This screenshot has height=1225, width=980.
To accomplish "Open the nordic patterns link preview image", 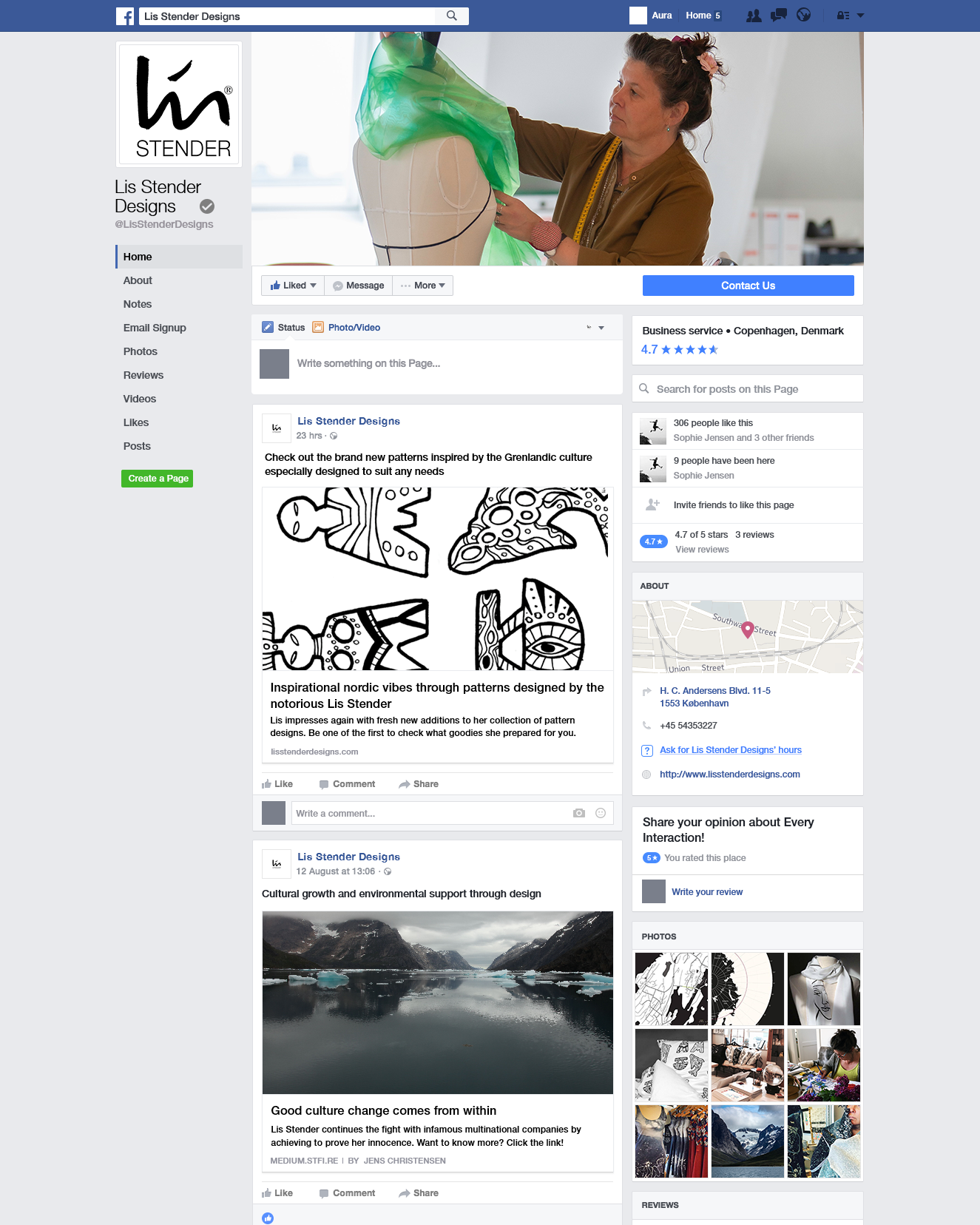I will 438,578.
